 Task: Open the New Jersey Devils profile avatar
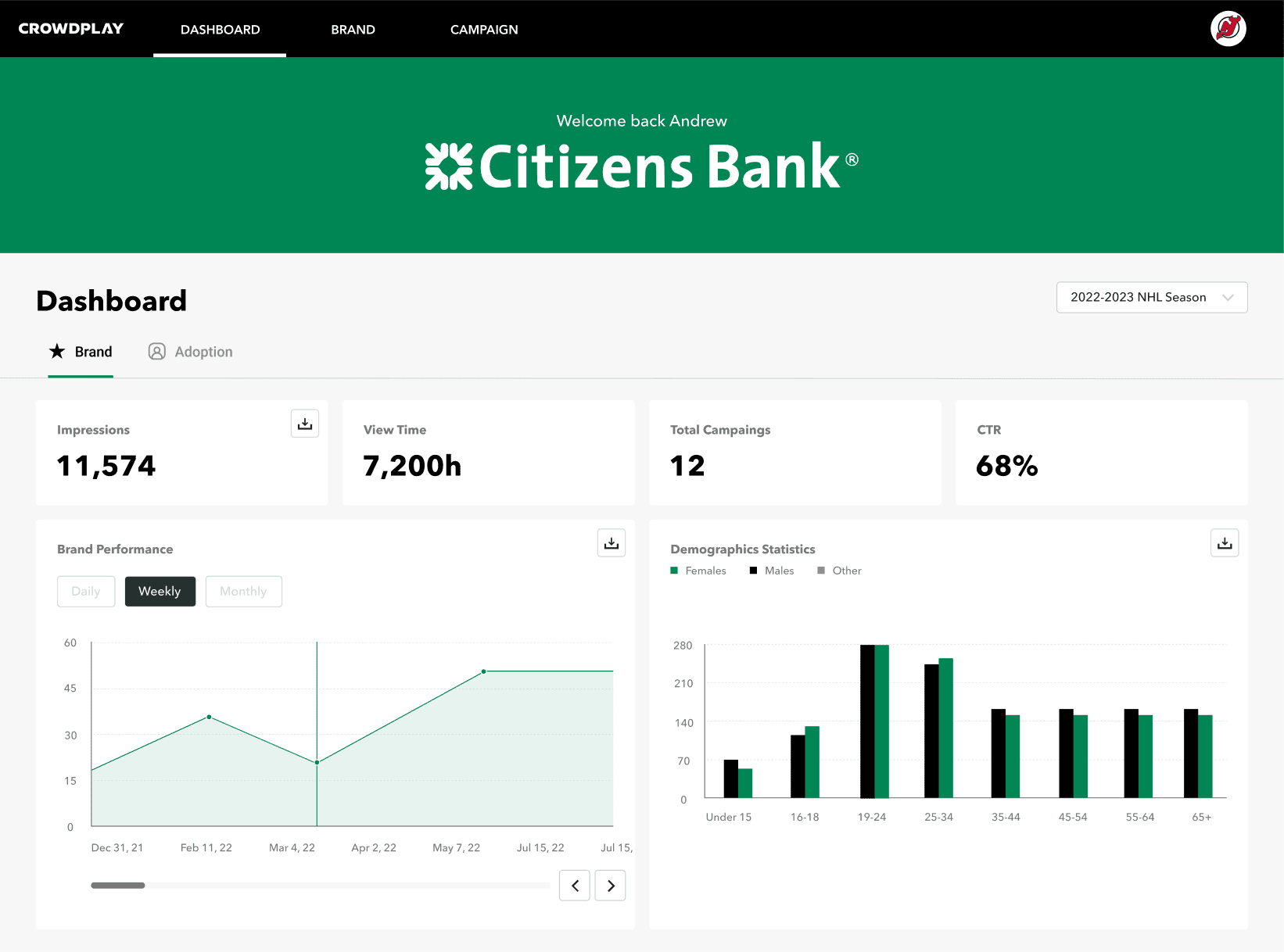tap(1228, 28)
